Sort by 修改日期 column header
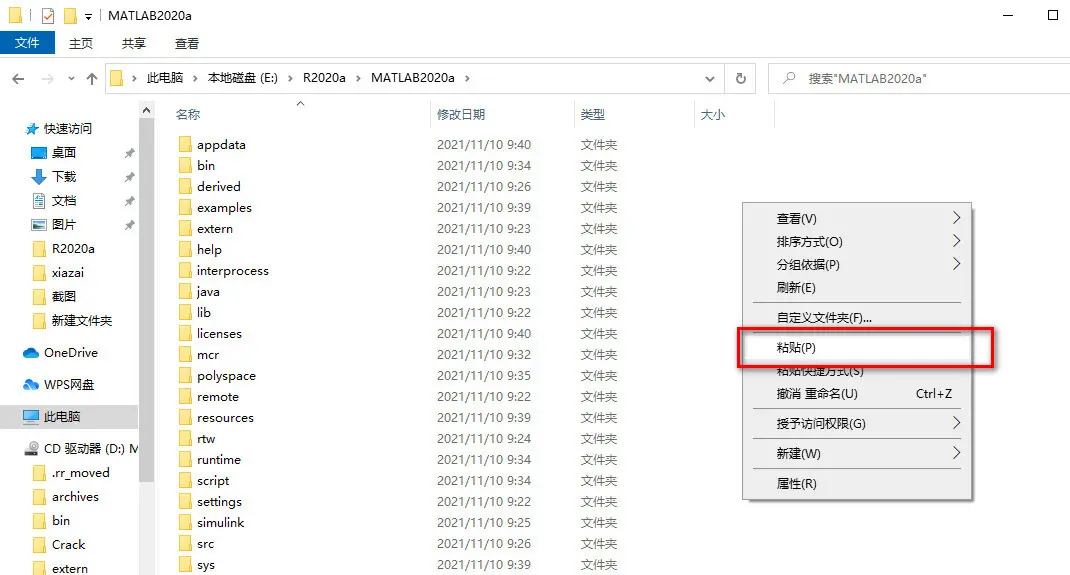1070x575 pixels. tap(461, 115)
